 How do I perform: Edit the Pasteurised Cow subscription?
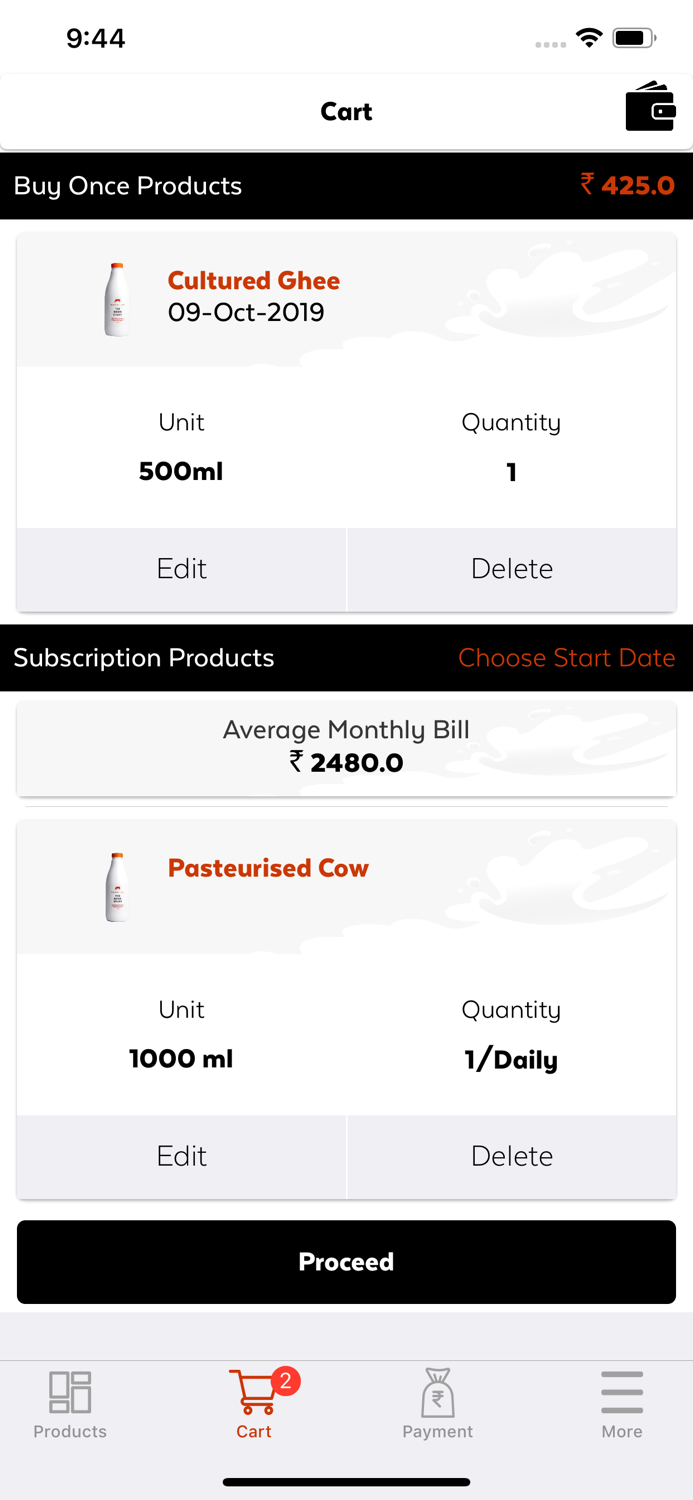pos(181,1156)
